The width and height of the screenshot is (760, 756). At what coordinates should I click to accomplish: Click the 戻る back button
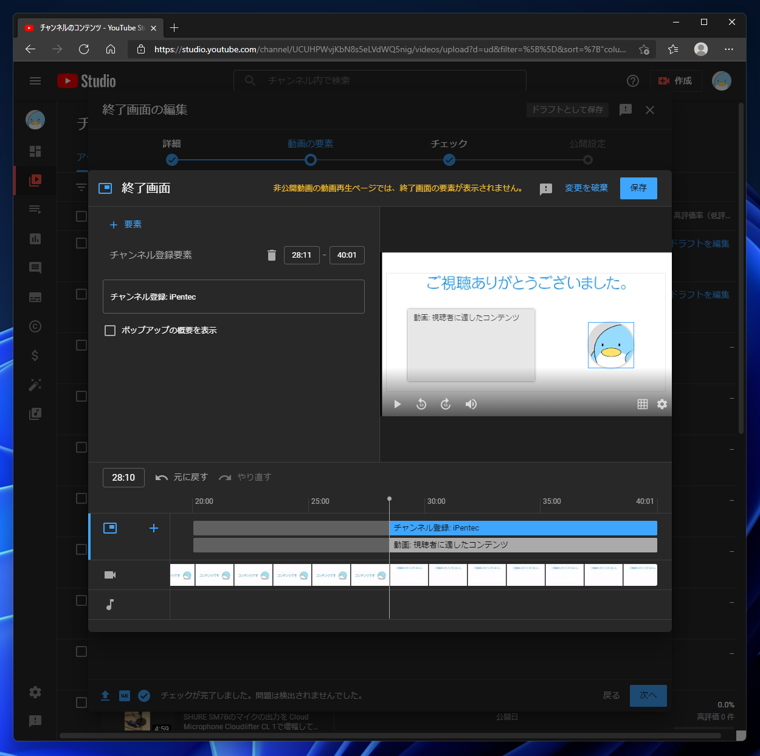coord(611,695)
